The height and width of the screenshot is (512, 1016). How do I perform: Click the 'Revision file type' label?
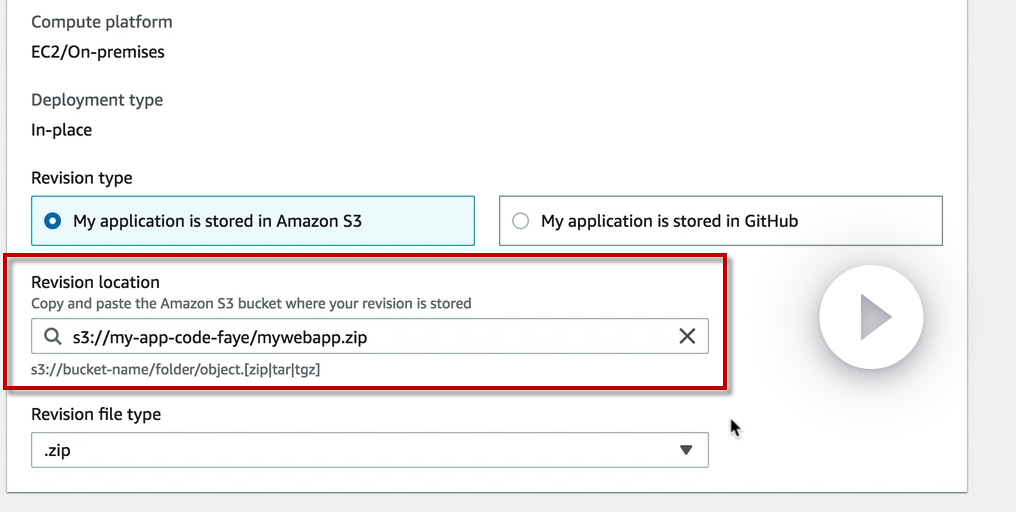pos(96,414)
